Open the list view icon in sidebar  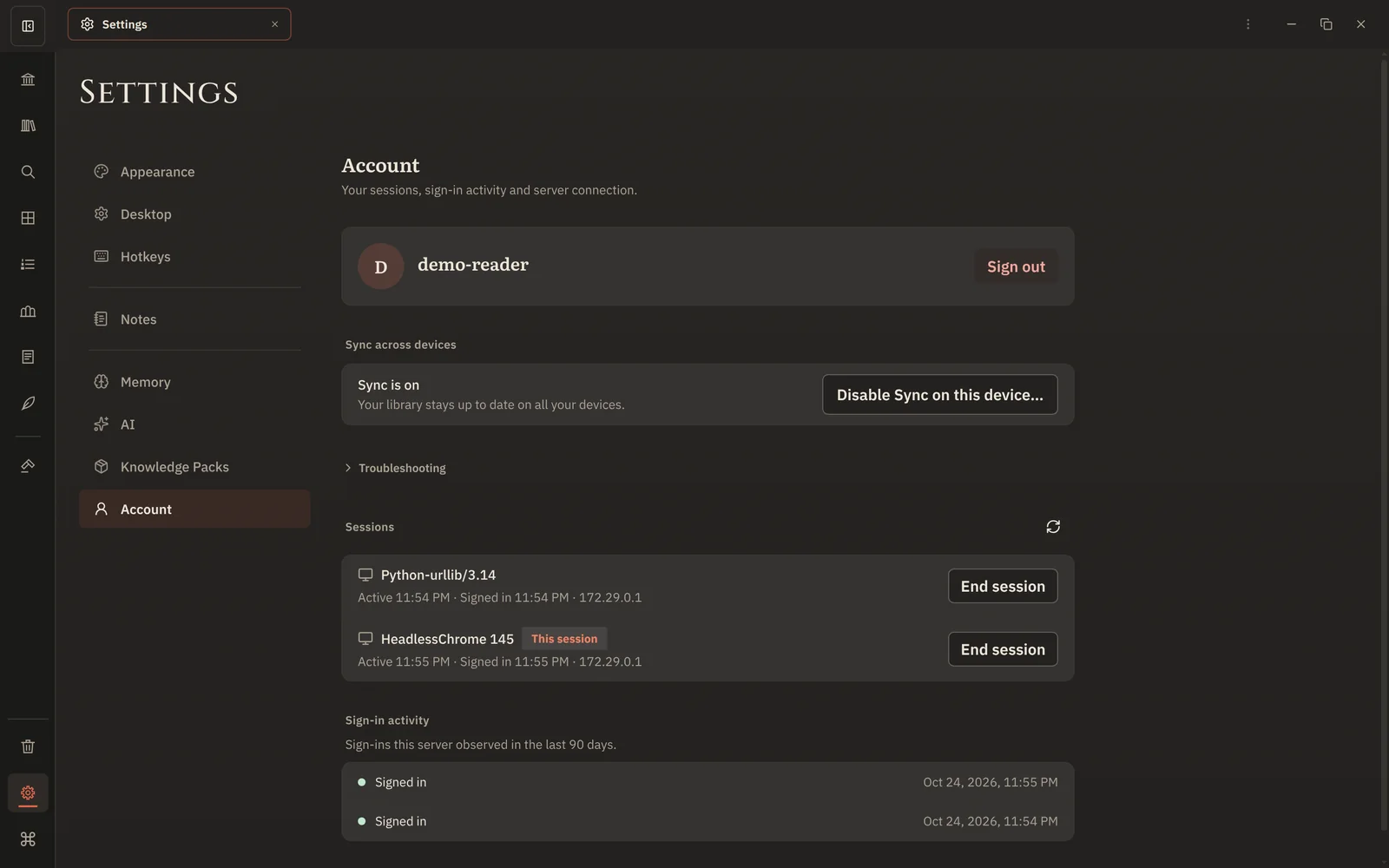(28, 265)
